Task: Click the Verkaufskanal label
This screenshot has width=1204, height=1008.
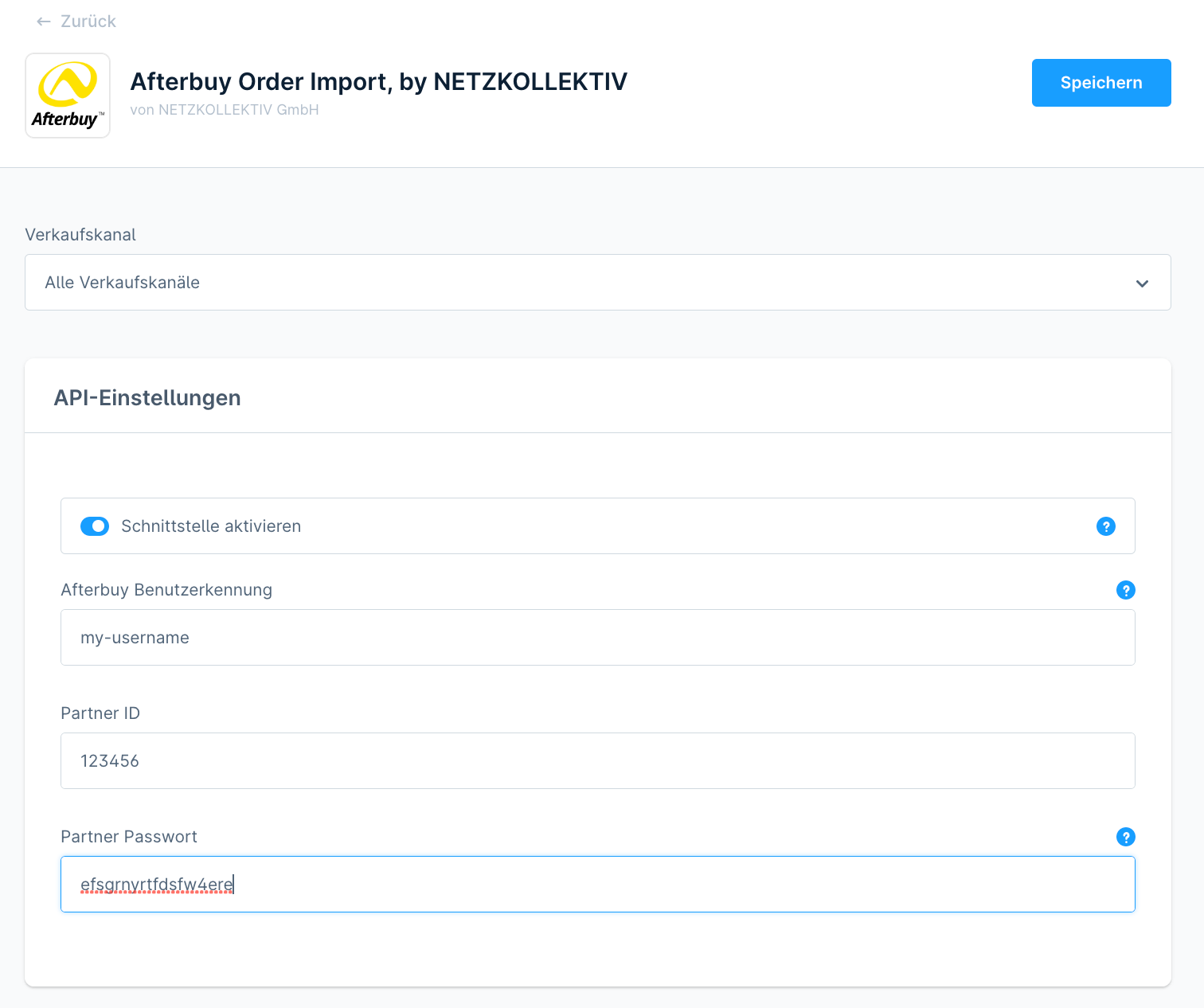Action: (x=80, y=235)
